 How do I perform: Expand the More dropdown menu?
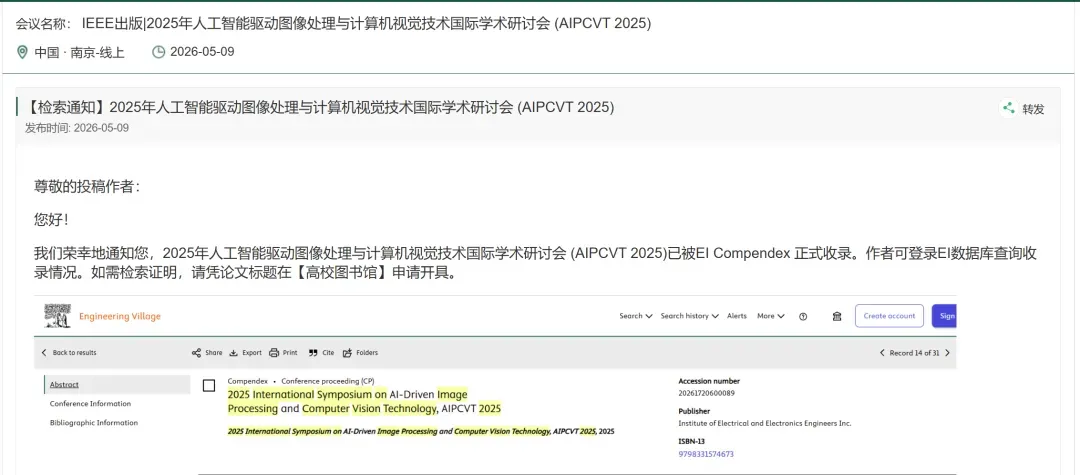tap(771, 316)
